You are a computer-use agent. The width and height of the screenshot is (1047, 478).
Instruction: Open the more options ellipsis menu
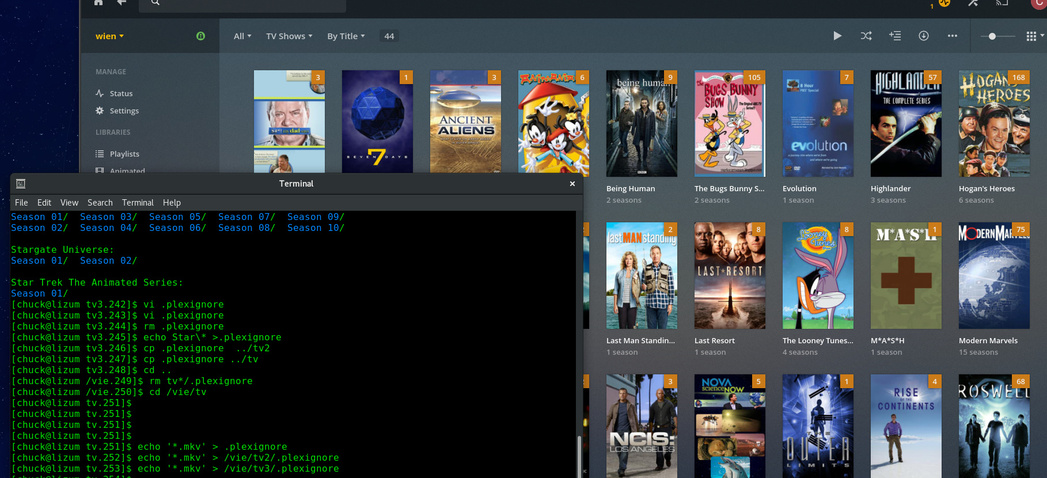(x=952, y=36)
